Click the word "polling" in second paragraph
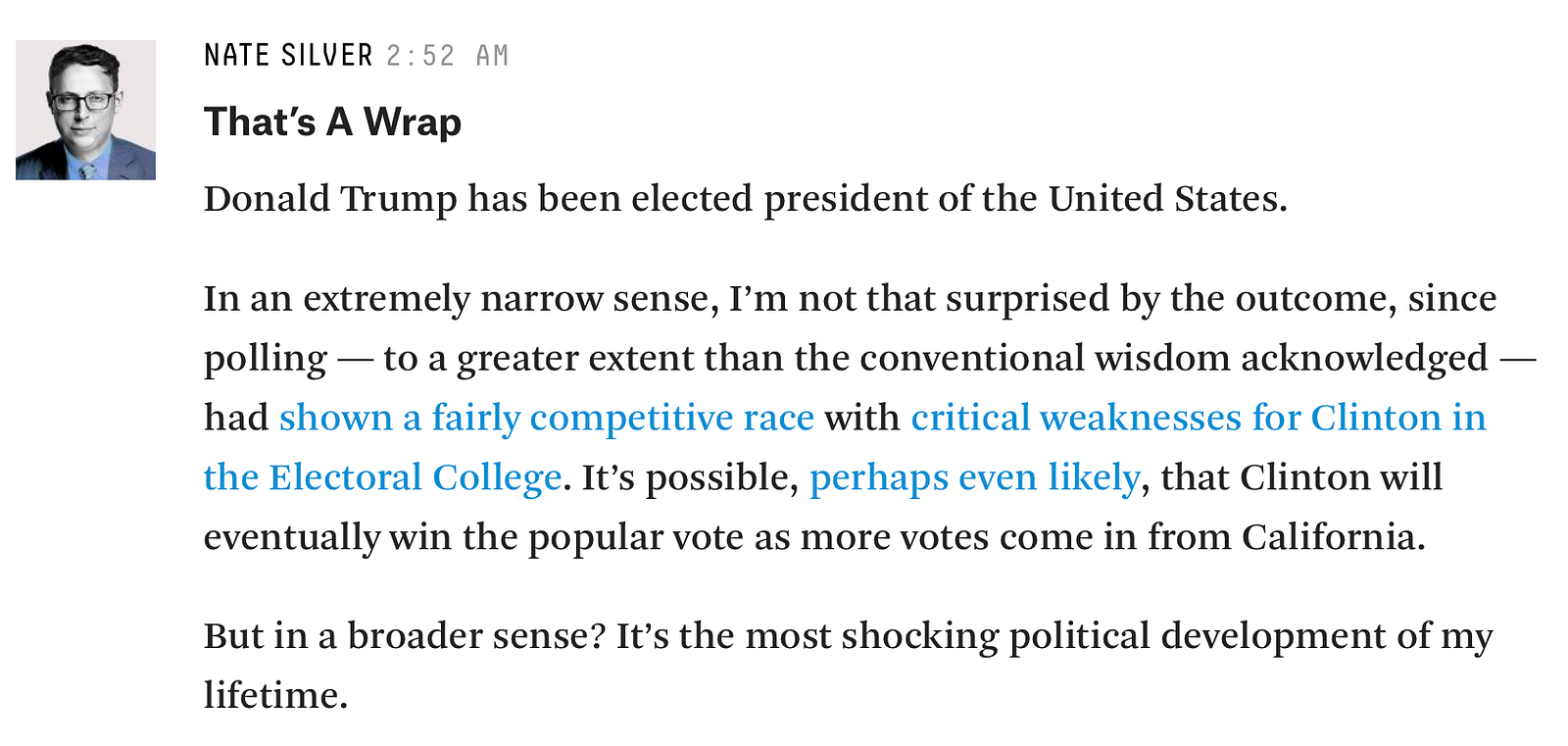 coord(265,359)
